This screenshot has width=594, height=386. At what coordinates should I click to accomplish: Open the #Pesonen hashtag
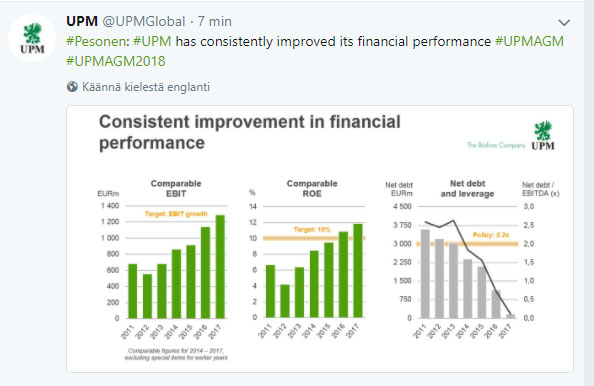click(98, 41)
